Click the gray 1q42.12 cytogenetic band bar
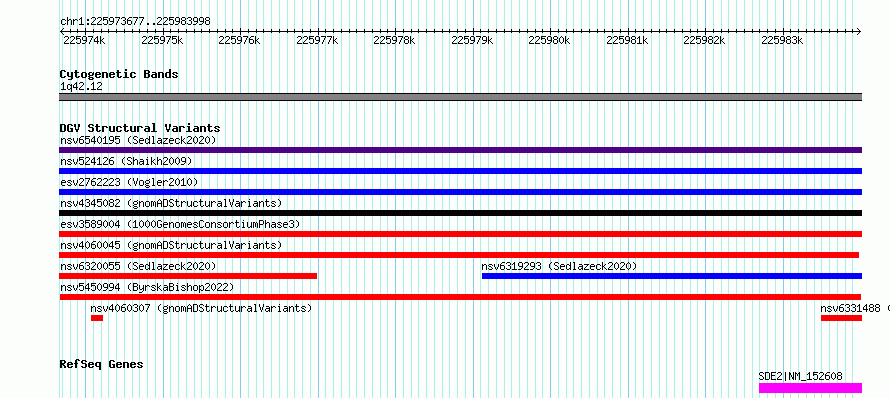The width and height of the screenshot is (890, 398). [460, 97]
